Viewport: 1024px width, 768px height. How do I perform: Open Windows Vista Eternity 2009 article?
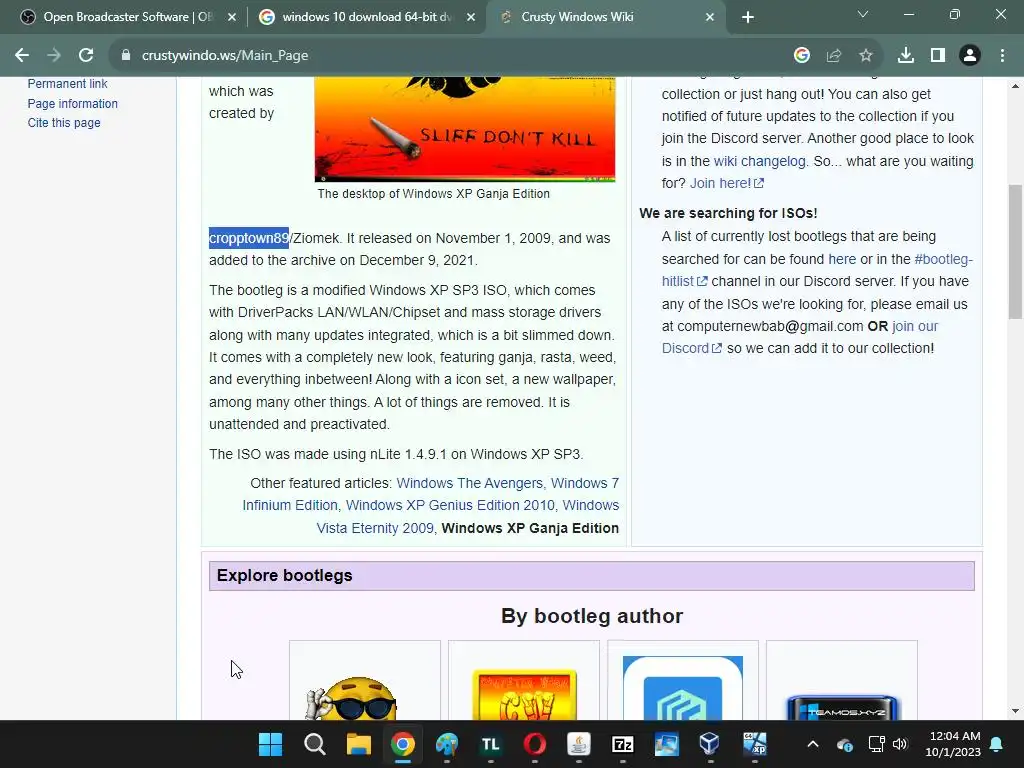pos(375,528)
